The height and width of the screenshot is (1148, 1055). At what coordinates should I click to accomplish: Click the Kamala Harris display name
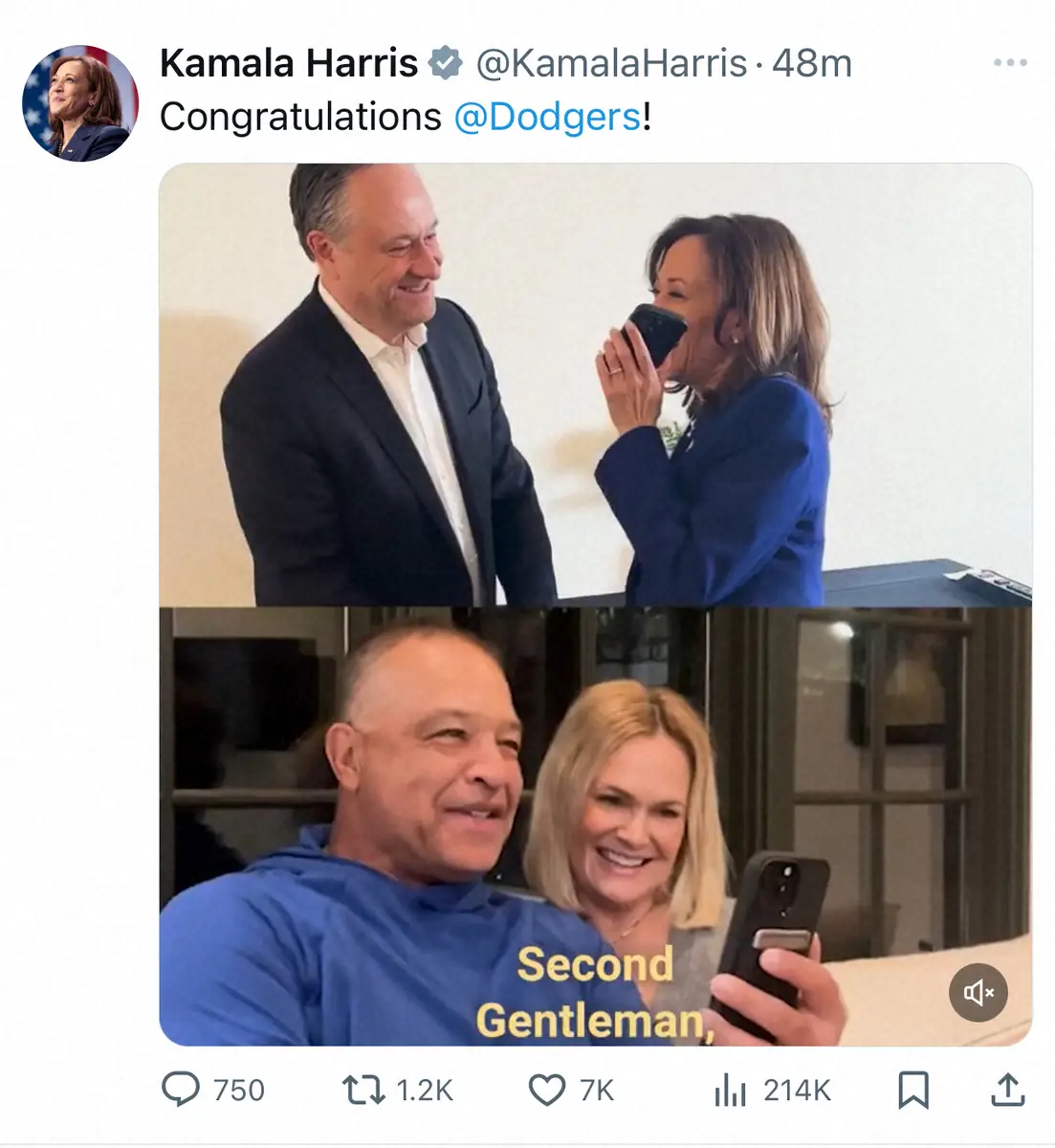coord(289,64)
